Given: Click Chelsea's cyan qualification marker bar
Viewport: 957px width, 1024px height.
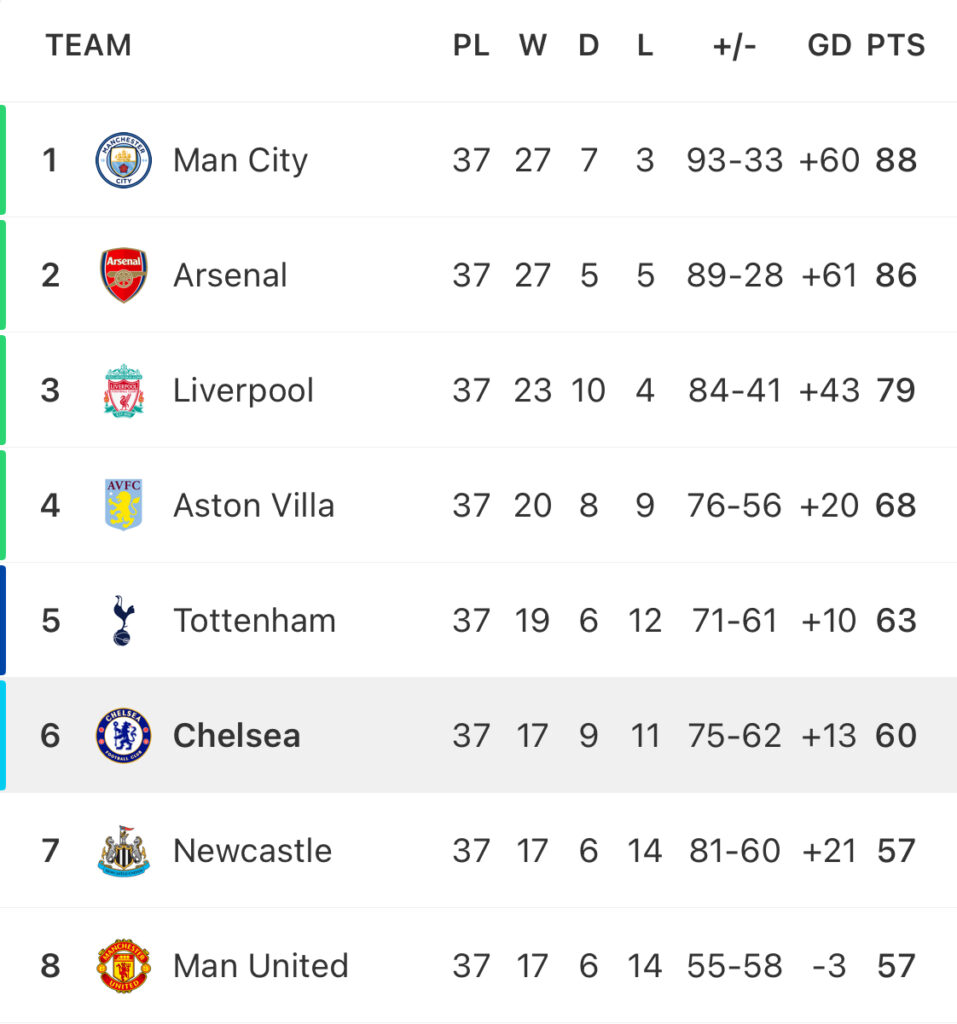Looking at the screenshot, I should click(x=3, y=735).
